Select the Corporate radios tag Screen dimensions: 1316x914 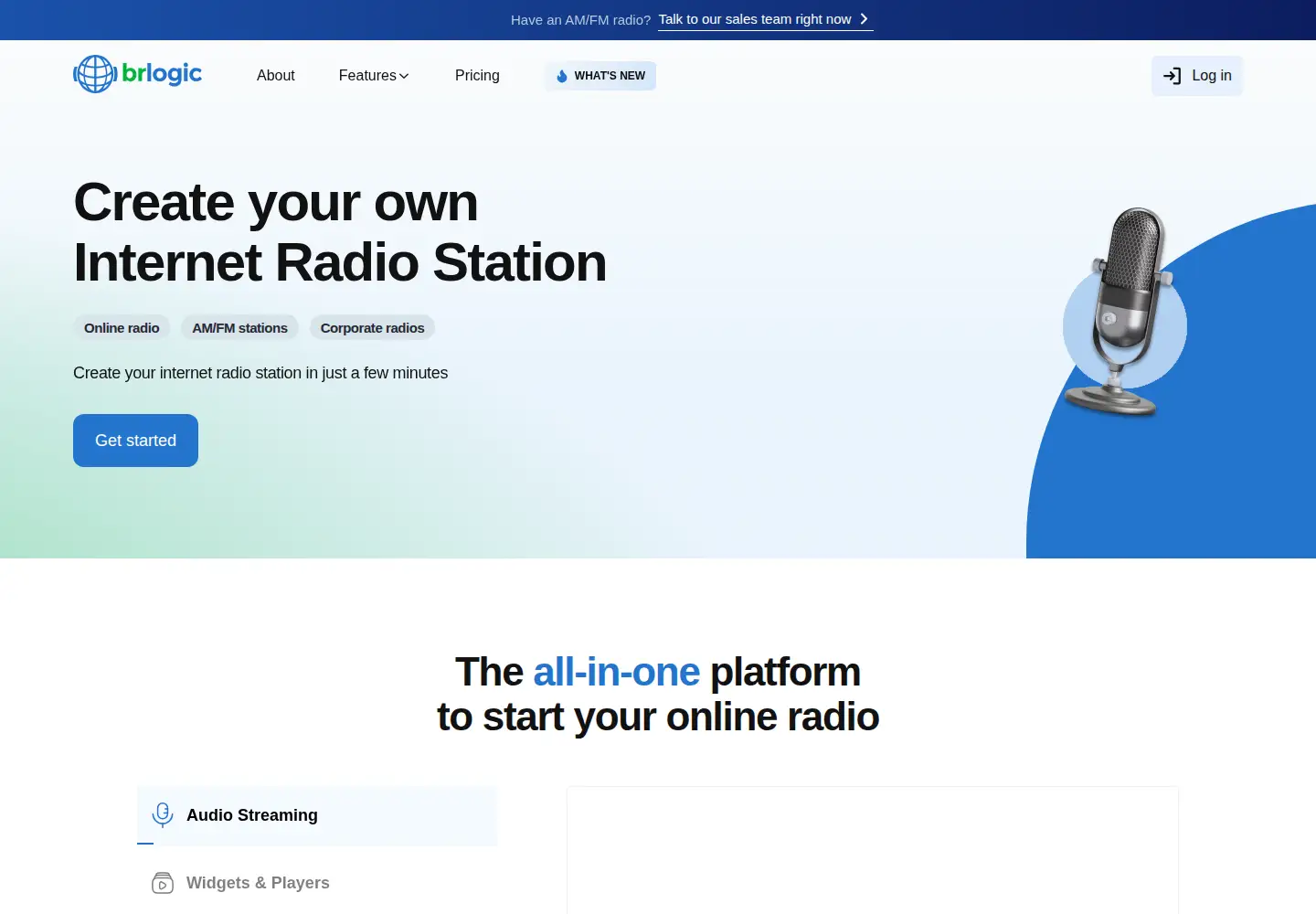(x=372, y=328)
